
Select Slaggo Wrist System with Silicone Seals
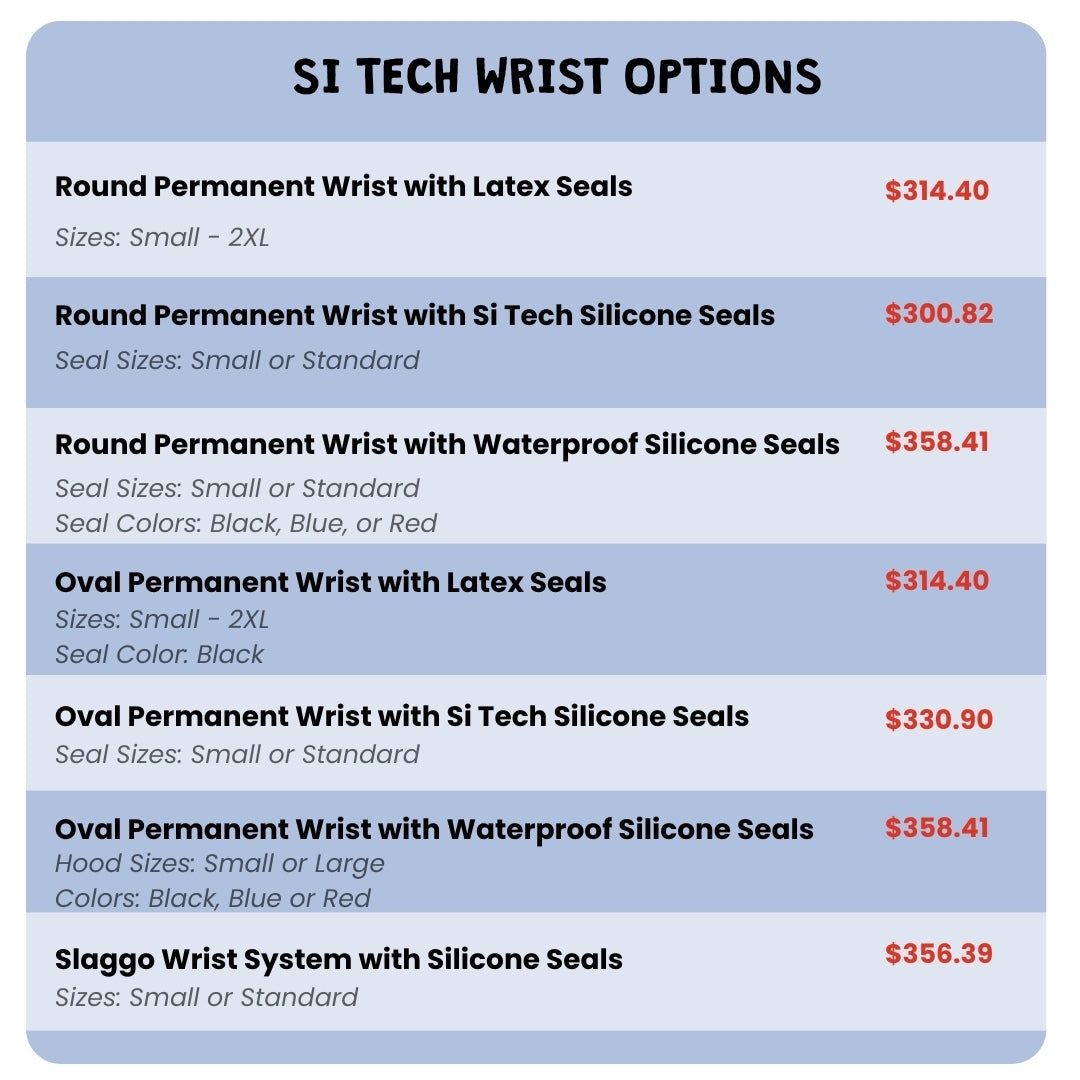coord(338,960)
